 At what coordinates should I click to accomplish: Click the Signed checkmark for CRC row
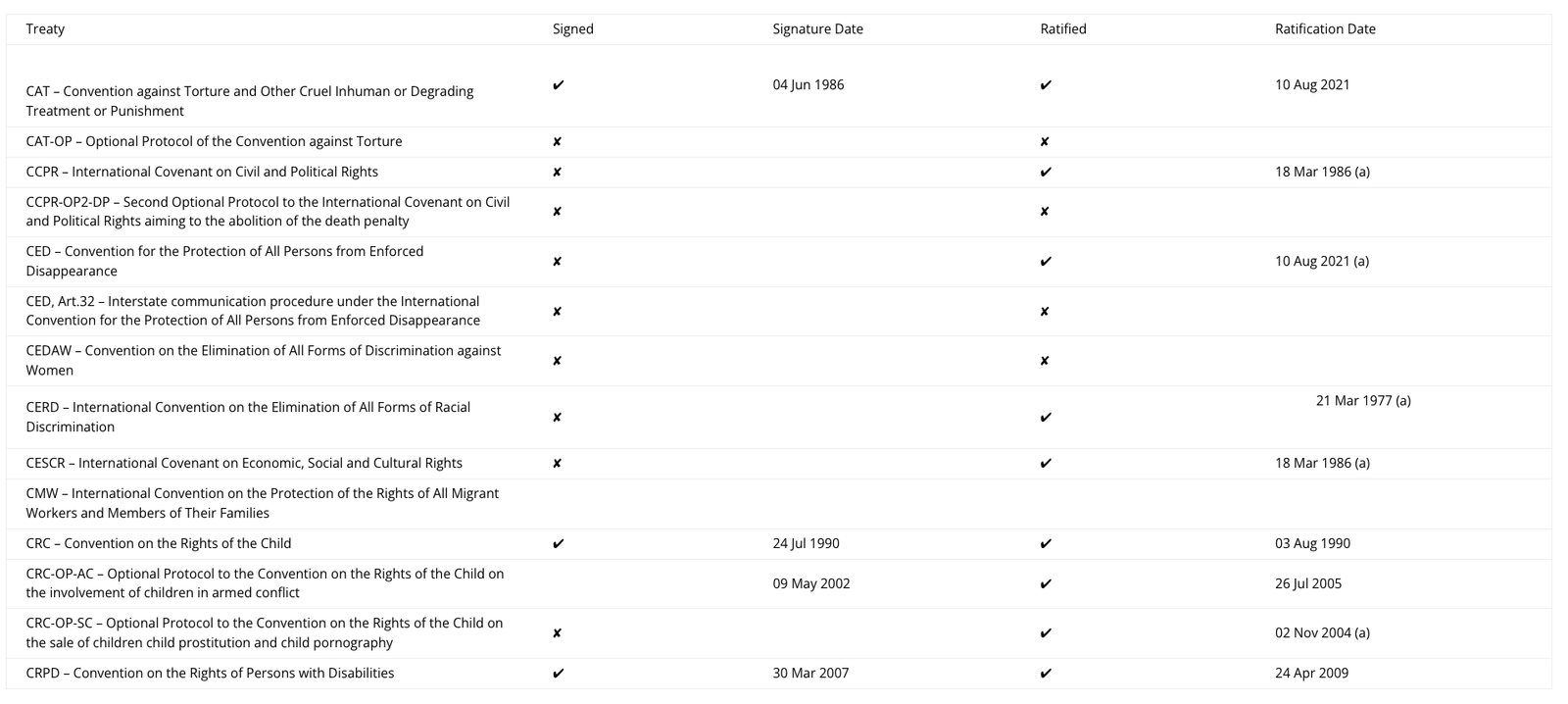(x=558, y=544)
